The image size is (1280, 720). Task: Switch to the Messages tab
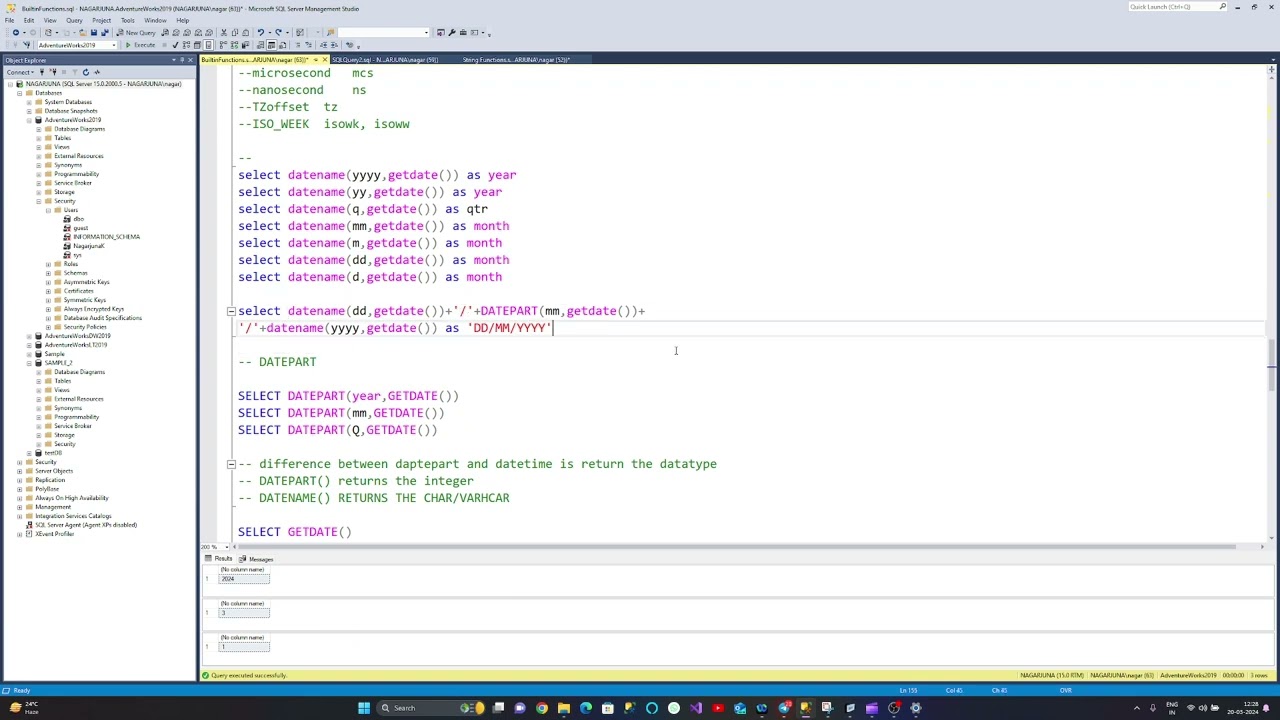coord(256,559)
